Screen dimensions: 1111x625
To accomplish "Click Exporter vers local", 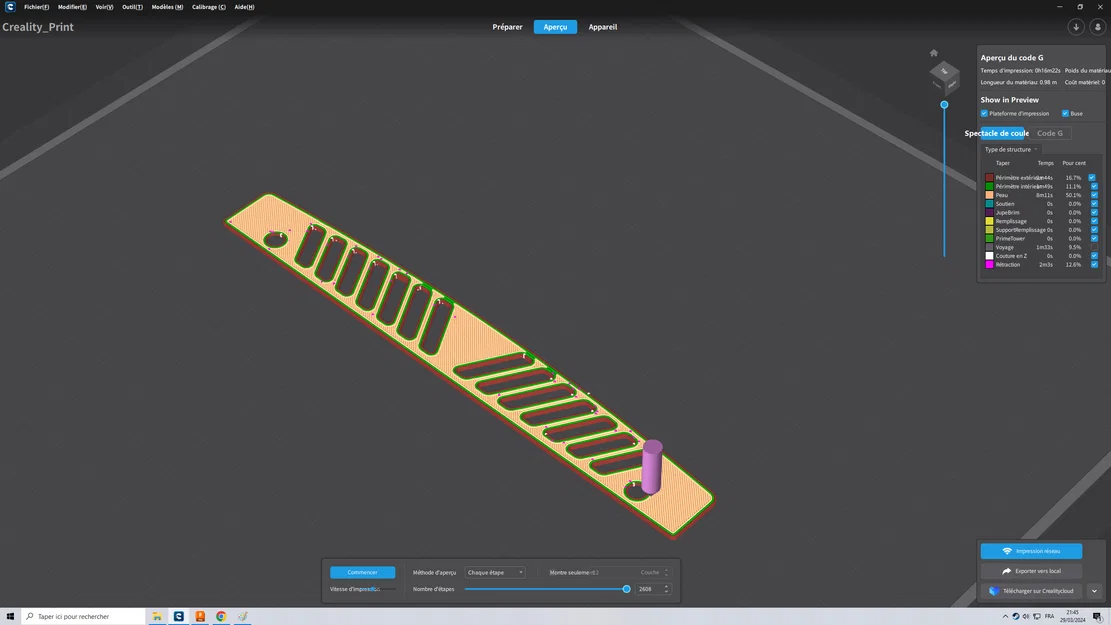I will coord(1031,570).
